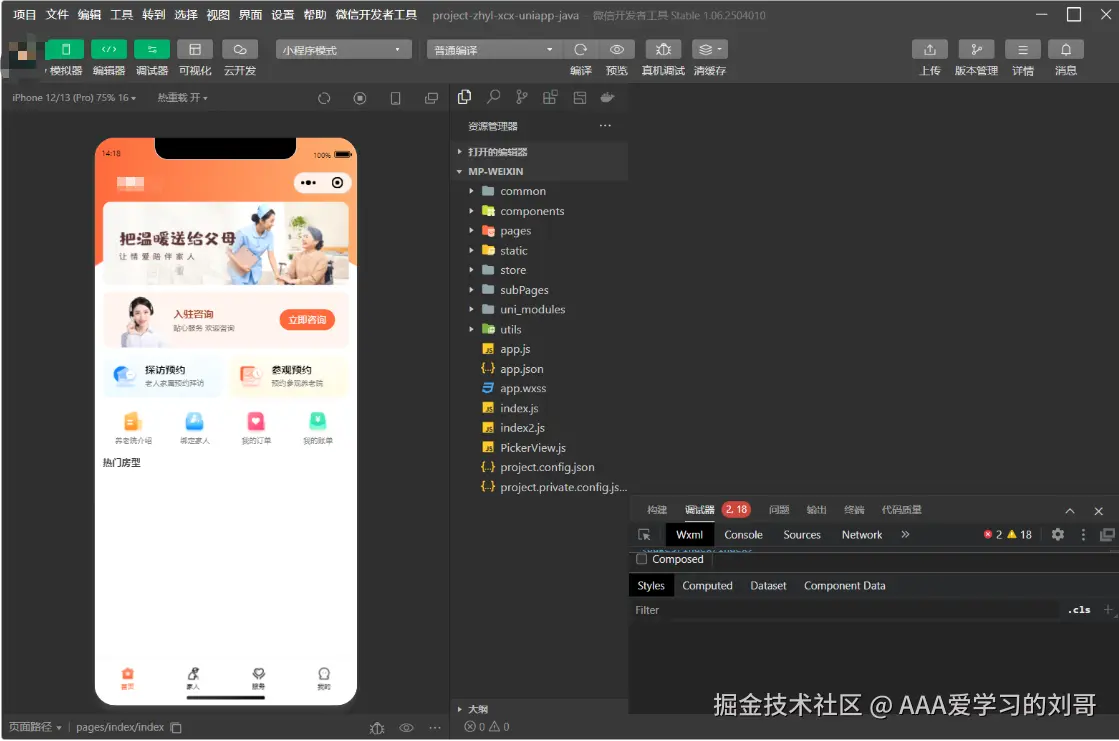Click the simulator stop icon
The height and width of the screenshot is (741, 1119).
[360, 99]
